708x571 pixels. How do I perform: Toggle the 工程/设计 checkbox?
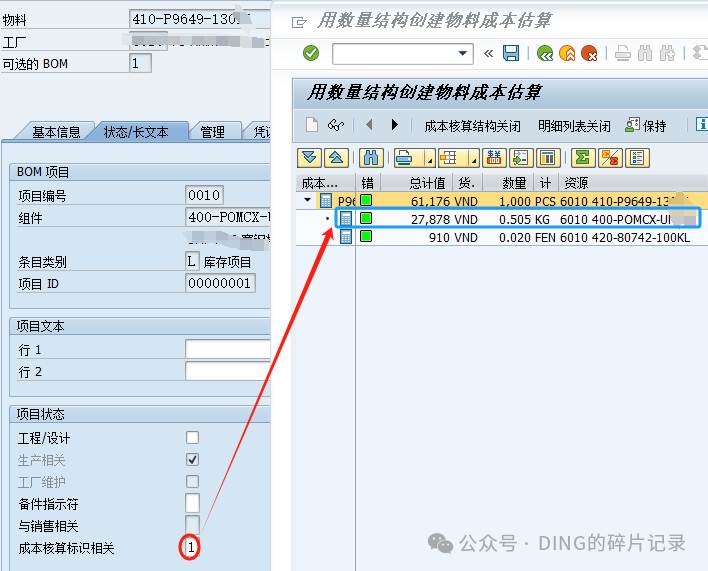click(192, 437)
